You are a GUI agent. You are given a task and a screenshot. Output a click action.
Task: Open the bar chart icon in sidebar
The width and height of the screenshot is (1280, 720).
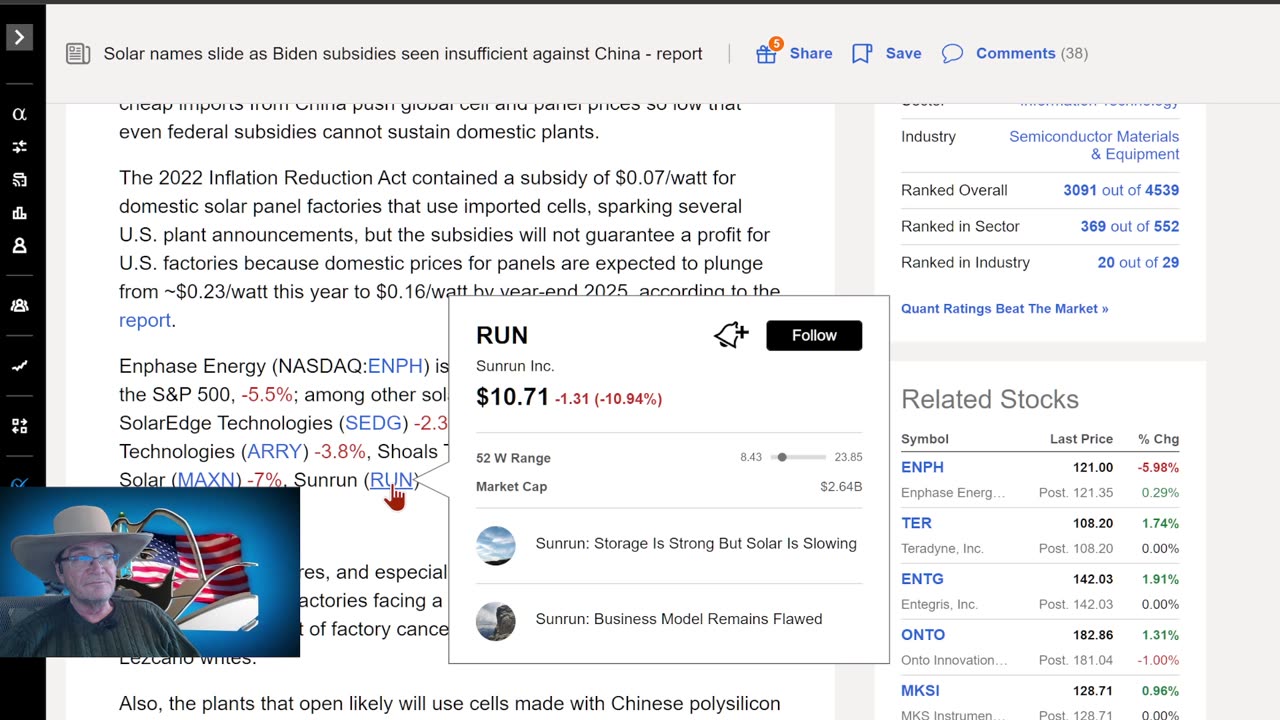pos(19,213)
